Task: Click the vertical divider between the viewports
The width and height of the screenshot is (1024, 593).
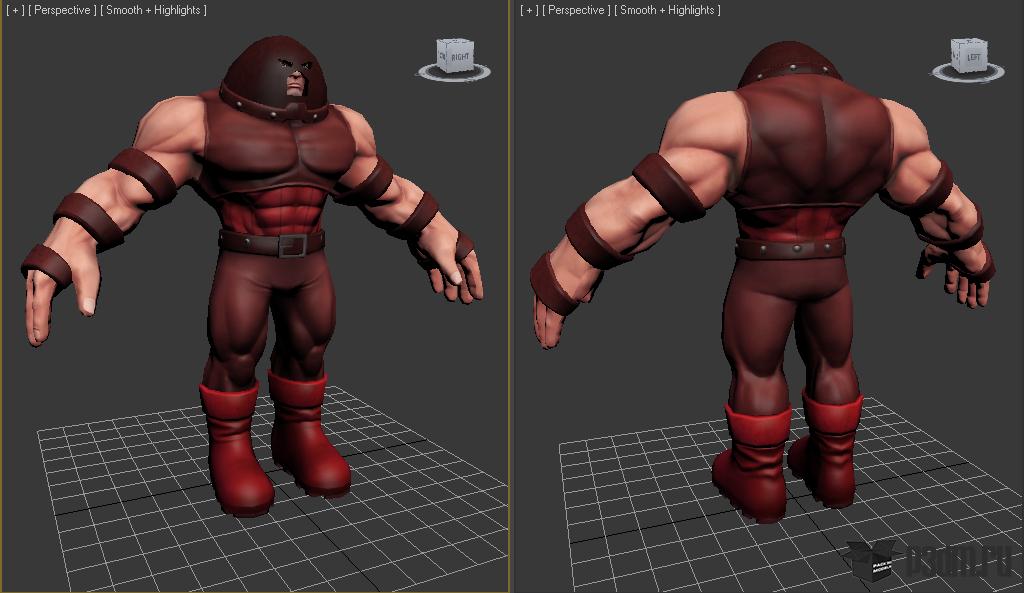Action: [x=511, y=296]
